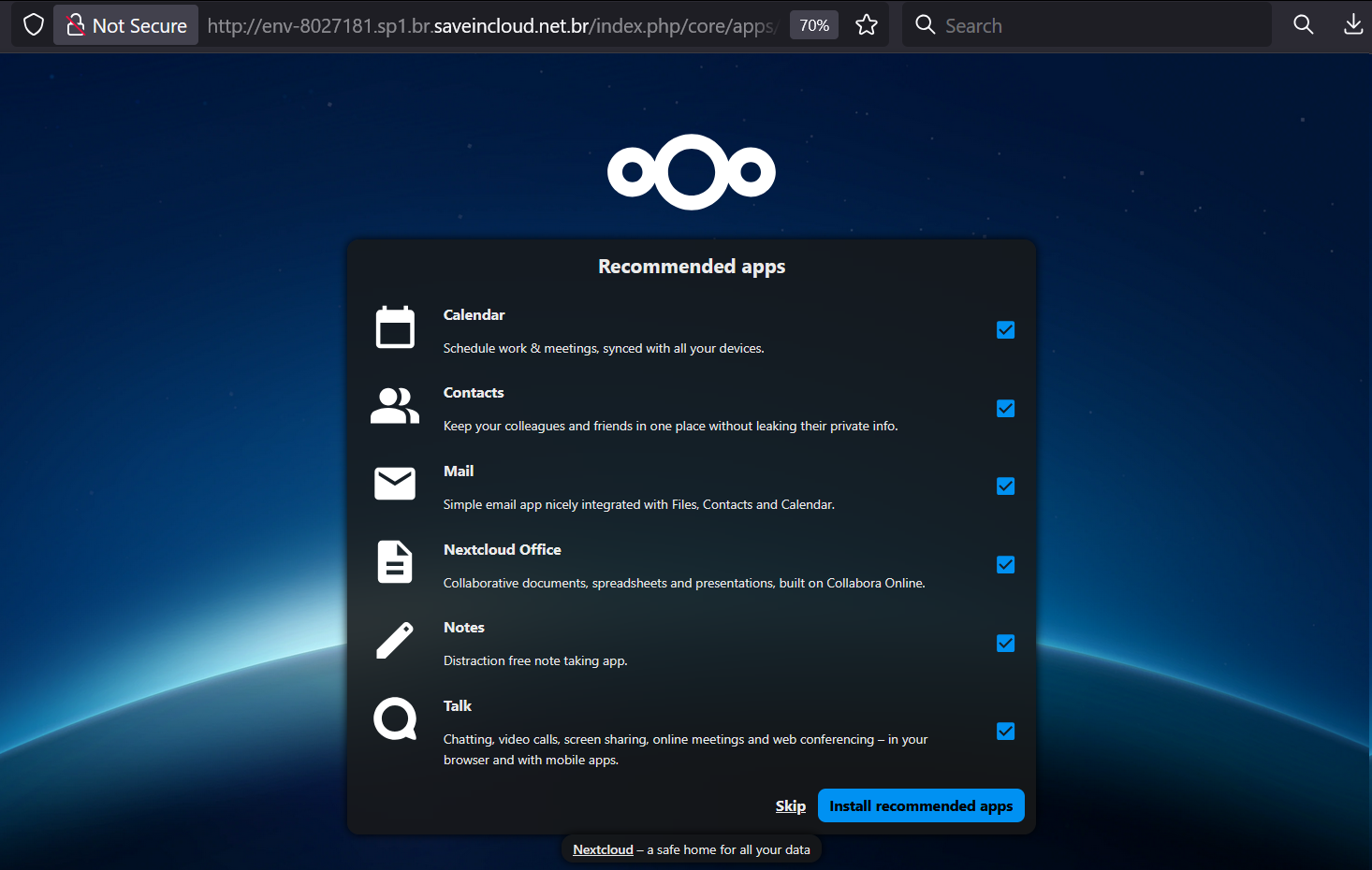Screen dimensions: 1372x870
Task: Click the Install recommended apps button
Action: point(921,806)
